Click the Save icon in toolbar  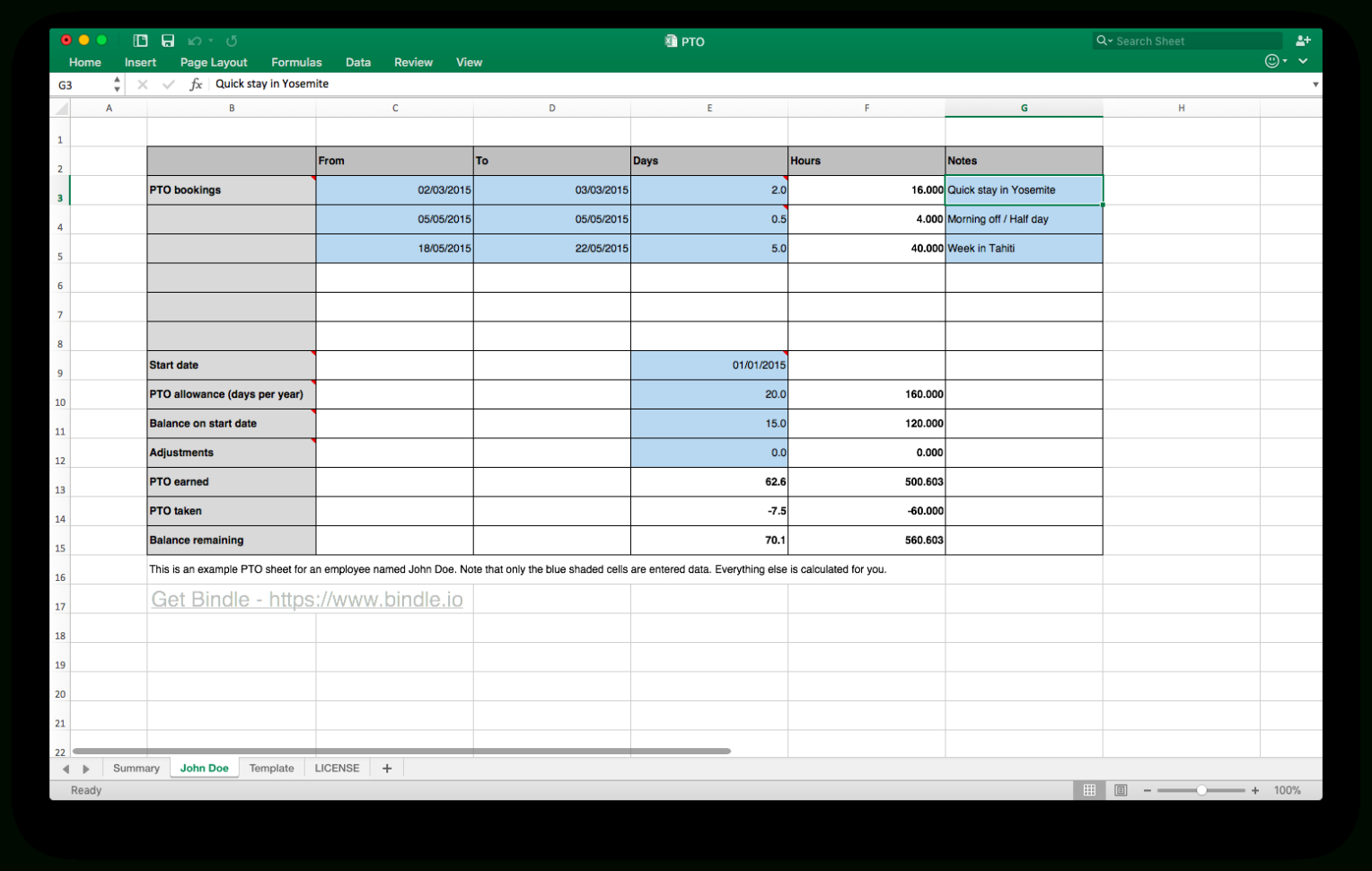(x=168, y=40)
